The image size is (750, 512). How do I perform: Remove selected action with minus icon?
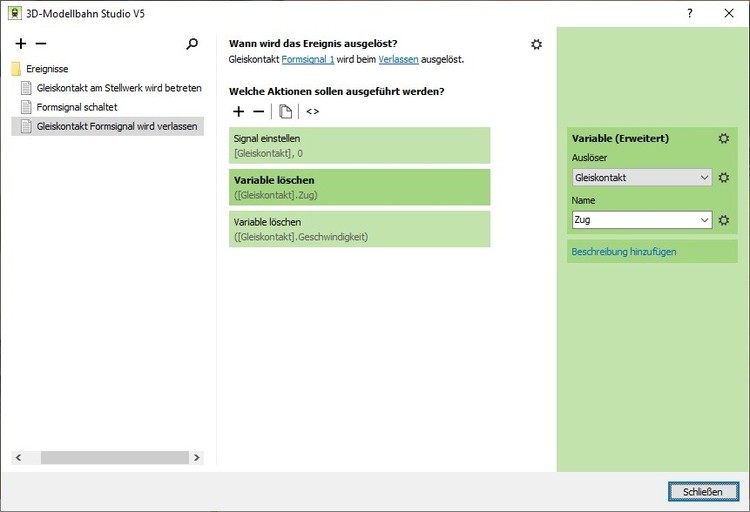pos(258,111)
